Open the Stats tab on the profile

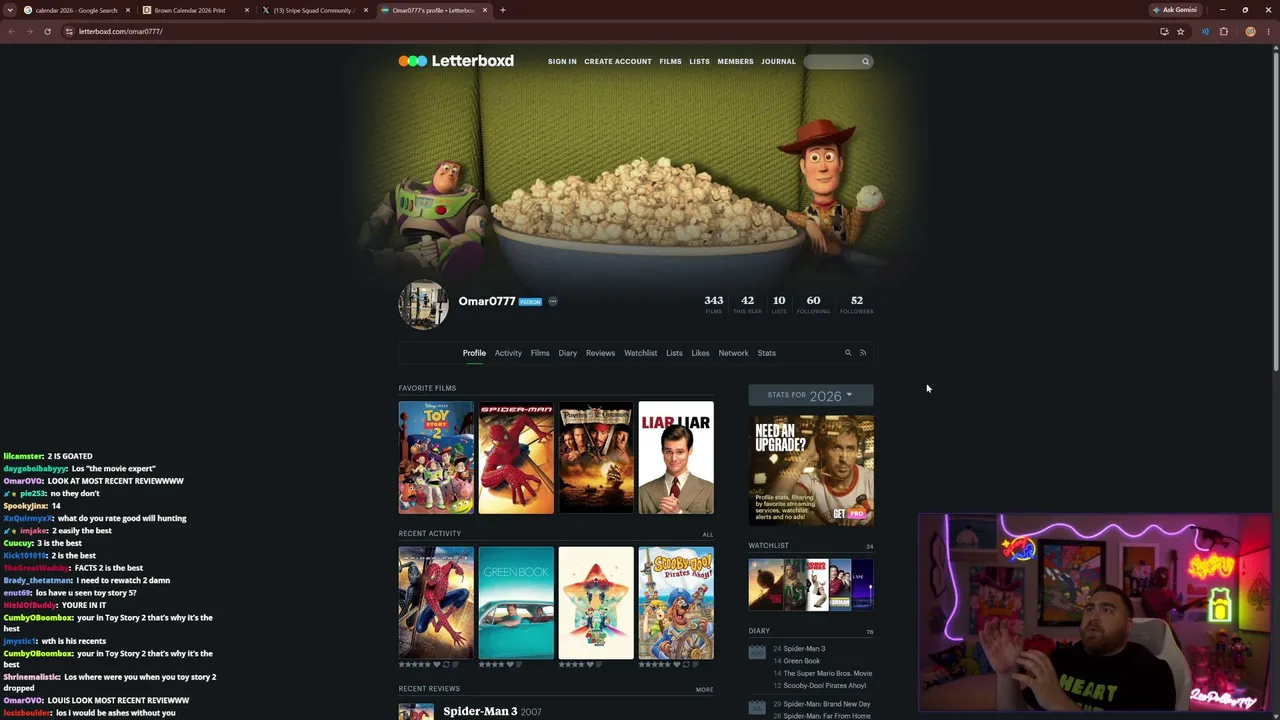click(x=766, y=353)
